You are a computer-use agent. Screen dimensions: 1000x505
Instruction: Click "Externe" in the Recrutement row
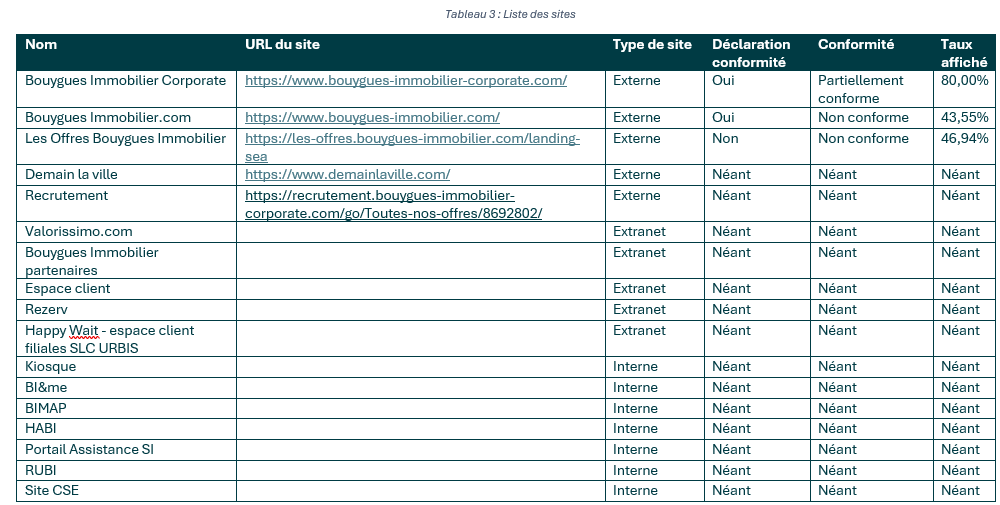(636, 195)
